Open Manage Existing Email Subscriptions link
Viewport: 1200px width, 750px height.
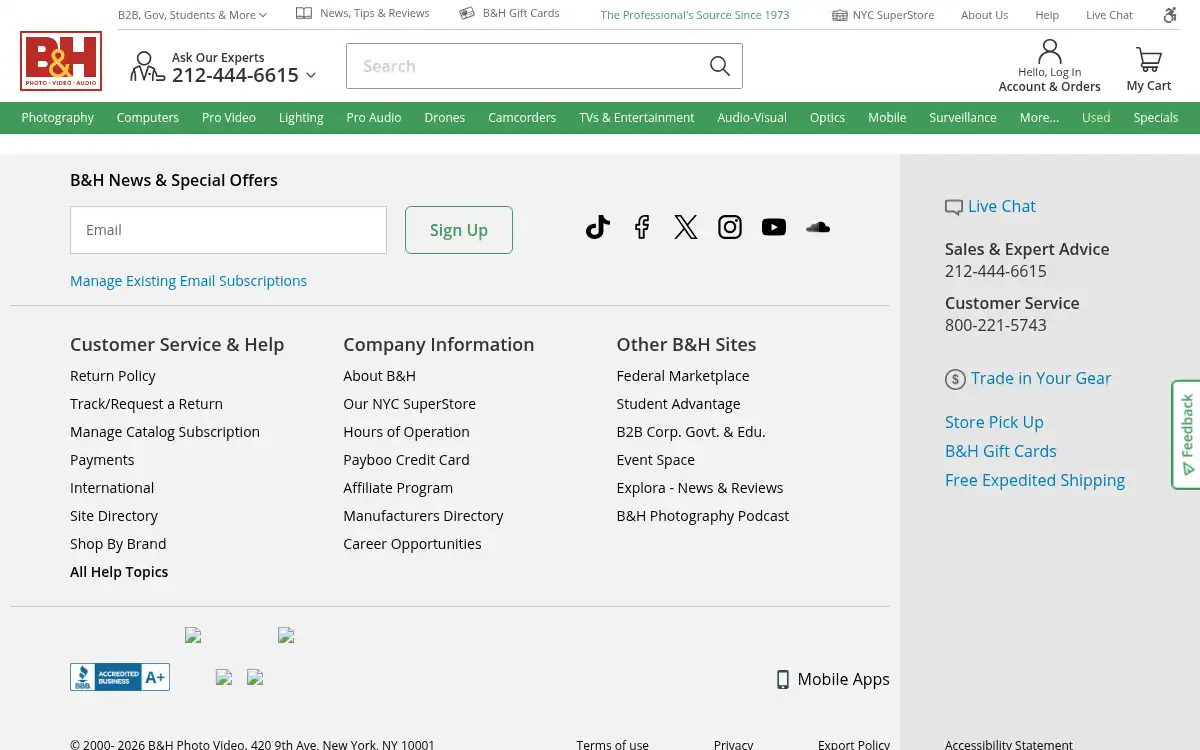point(188,281)
